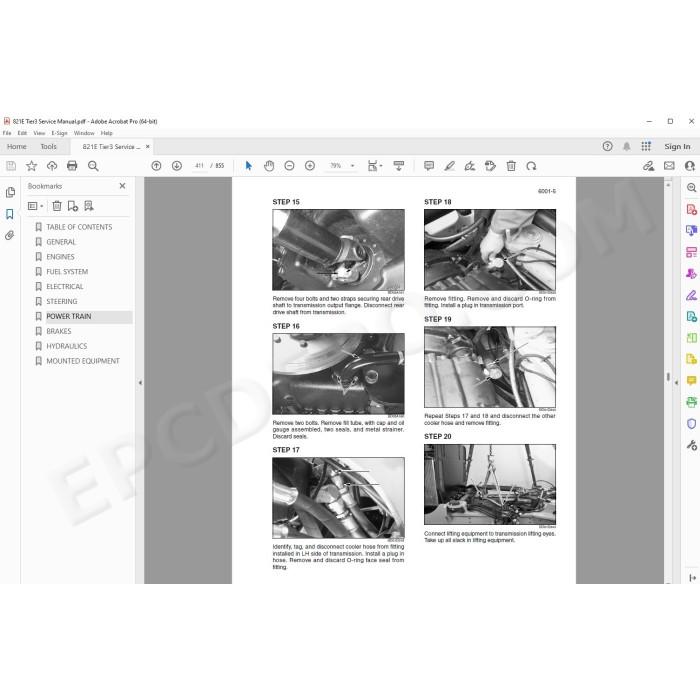Send file by email icon
Screen dimensions: 700x700
(669, 166)
